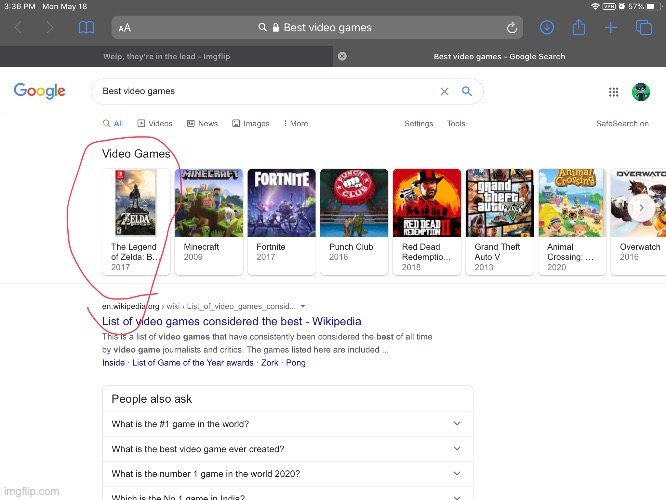This screenshot has width=666, height=500.
Task: Open the Animal Crossing game card
Action: (572, 222)
